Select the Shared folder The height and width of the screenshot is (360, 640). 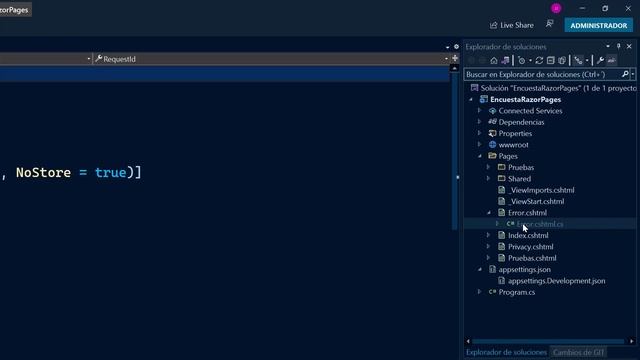(x=520, y=179)
